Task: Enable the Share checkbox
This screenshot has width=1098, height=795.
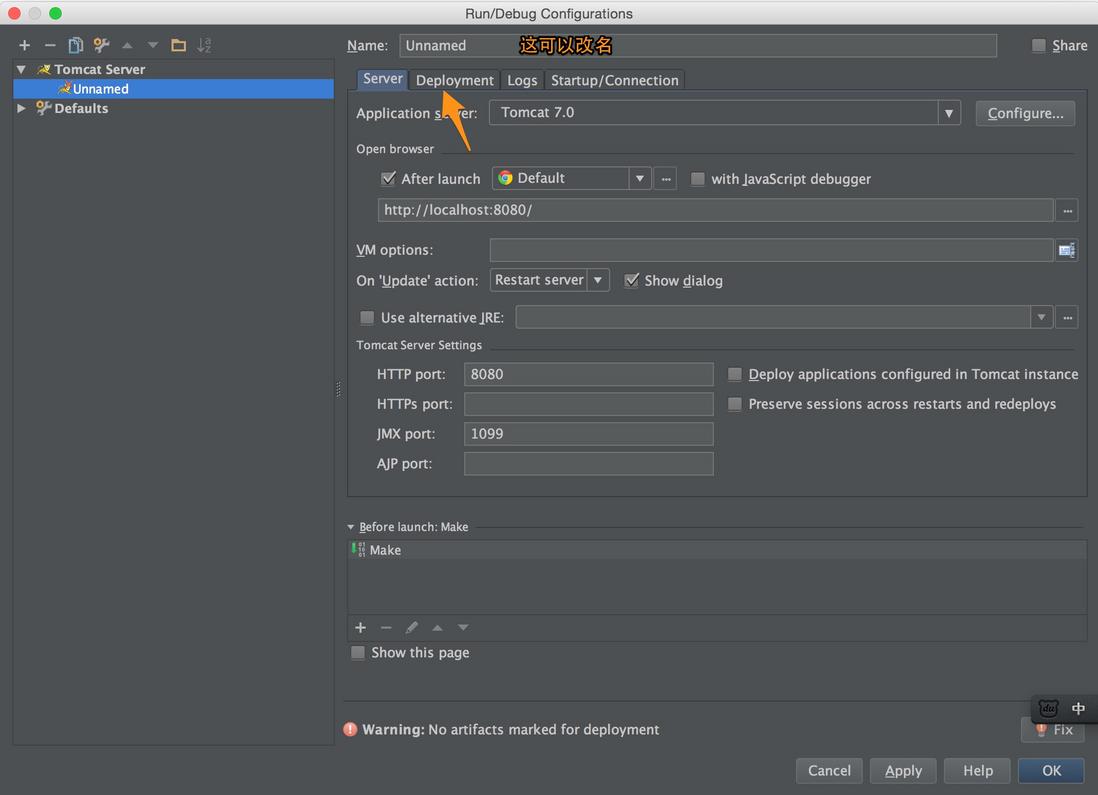Action: tap(1038, 46)
